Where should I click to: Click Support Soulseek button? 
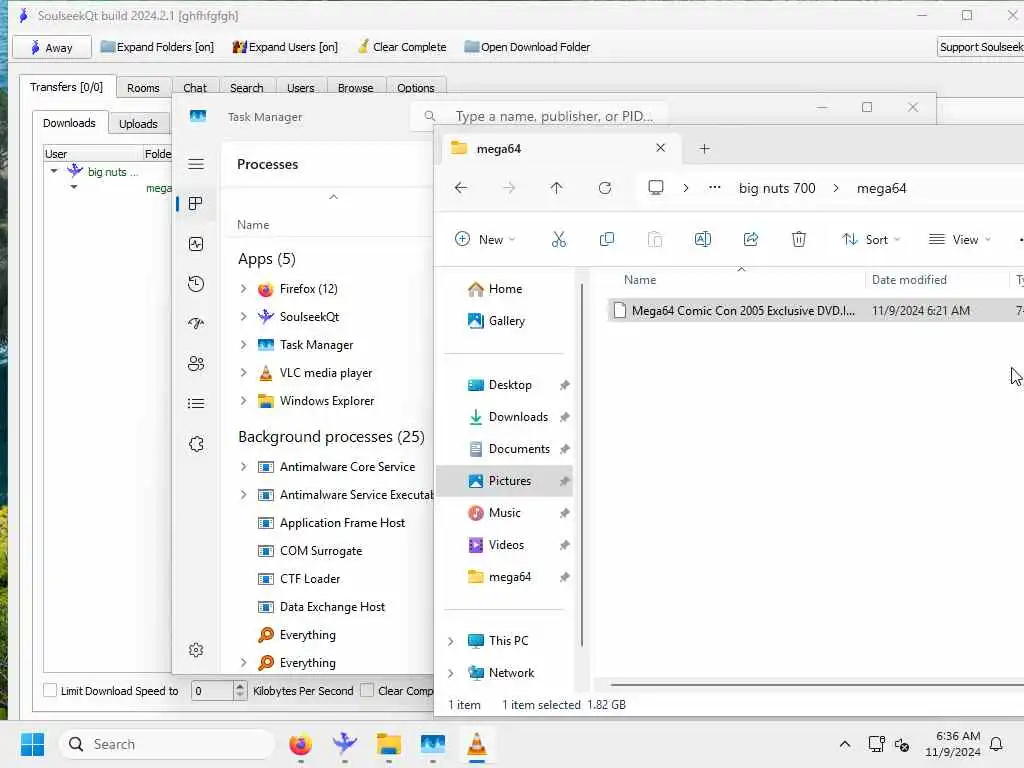click(x=980, y=47)
